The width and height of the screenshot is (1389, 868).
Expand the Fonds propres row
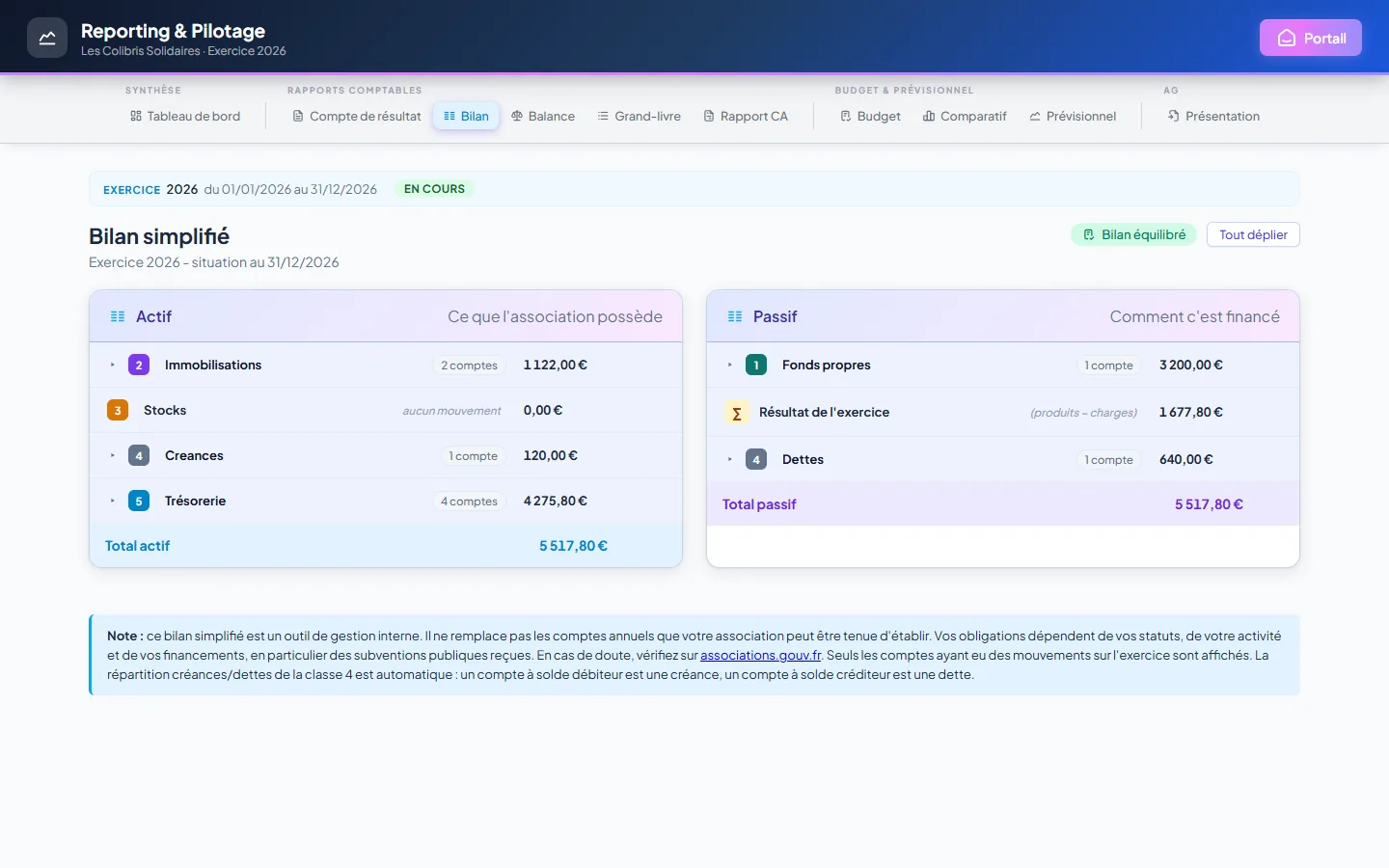730,366
